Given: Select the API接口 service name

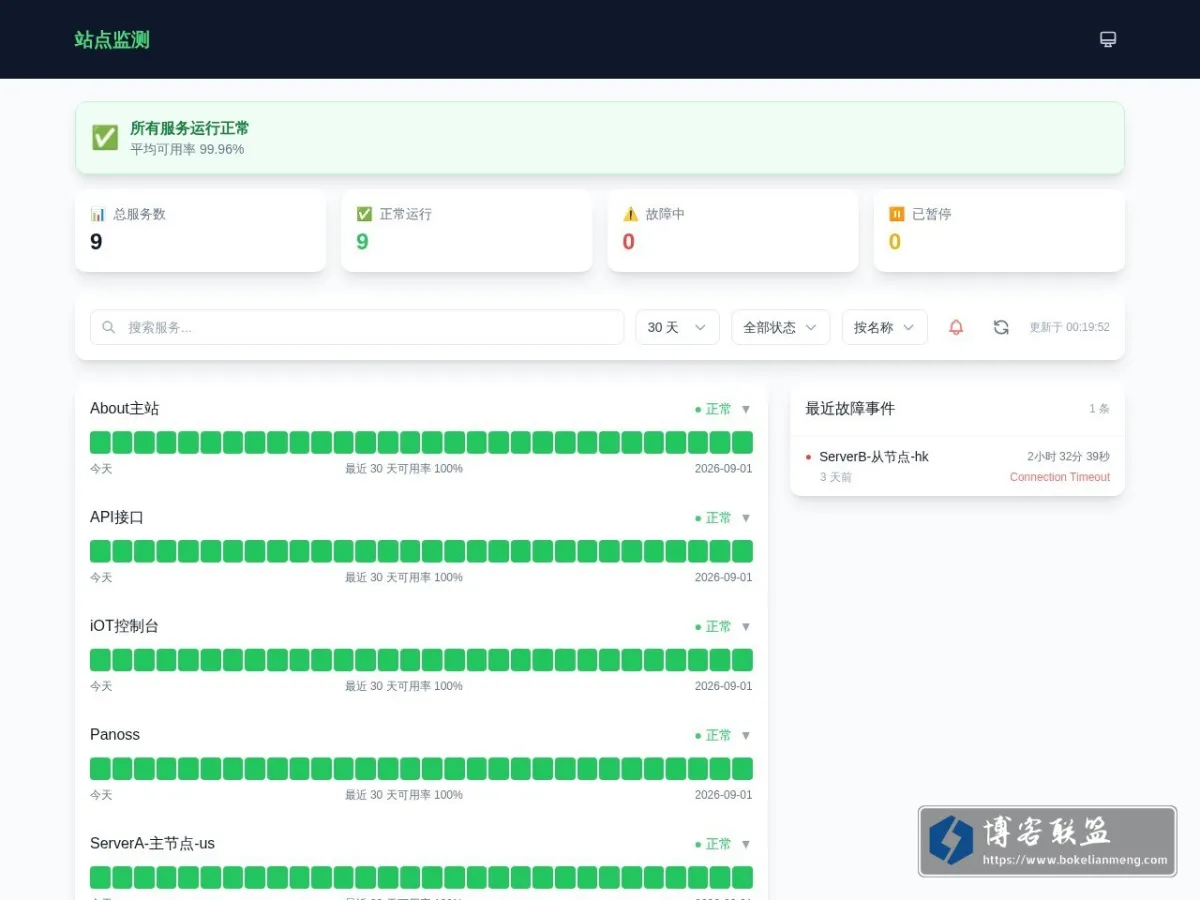Looking at the screenshot, I should (117, 517).
